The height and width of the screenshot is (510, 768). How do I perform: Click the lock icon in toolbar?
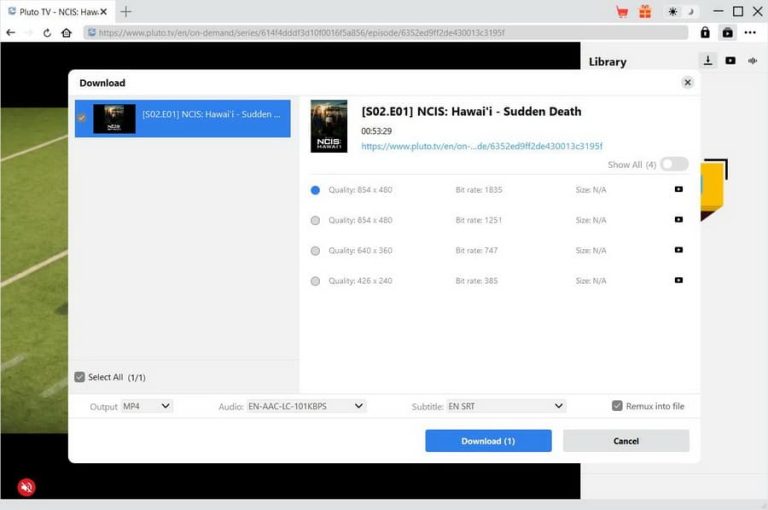(x=705, y=32)
